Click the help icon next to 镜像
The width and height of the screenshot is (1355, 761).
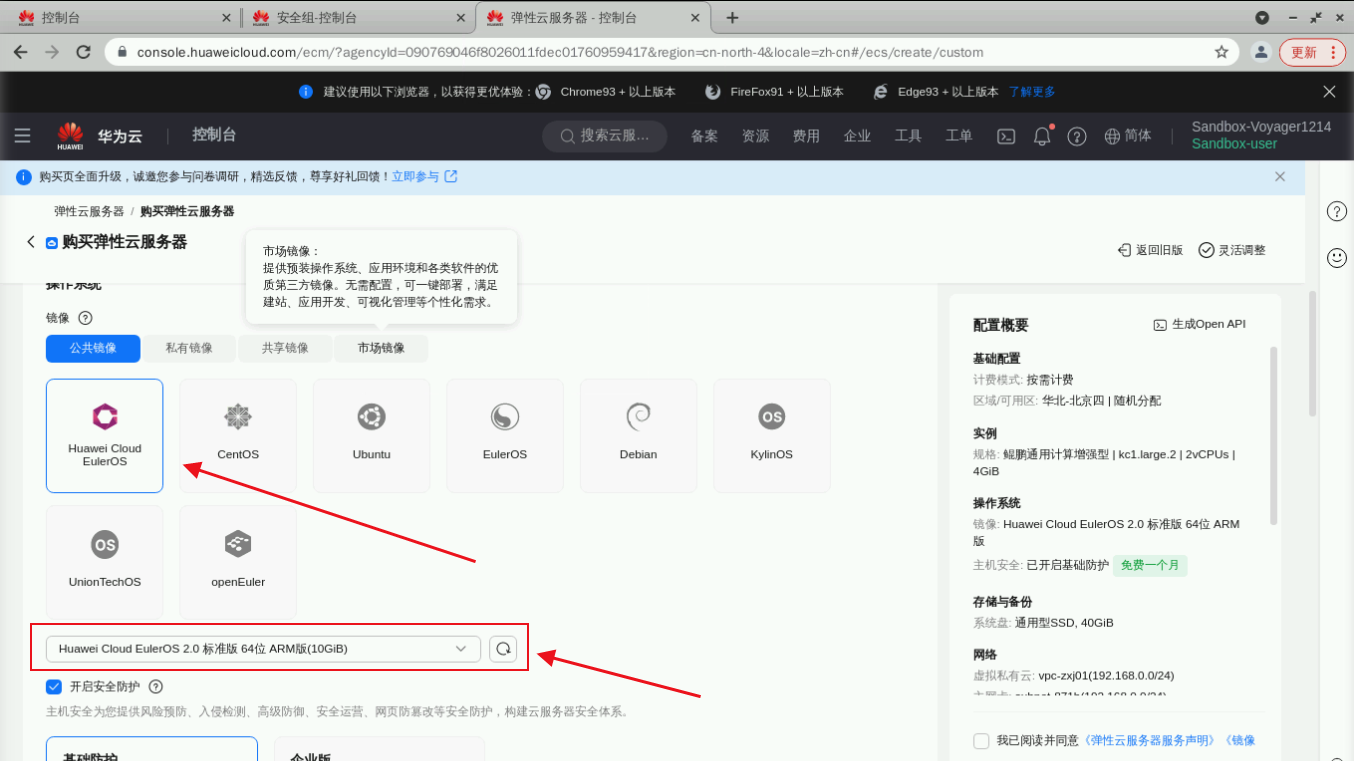(x=85, y=318)
